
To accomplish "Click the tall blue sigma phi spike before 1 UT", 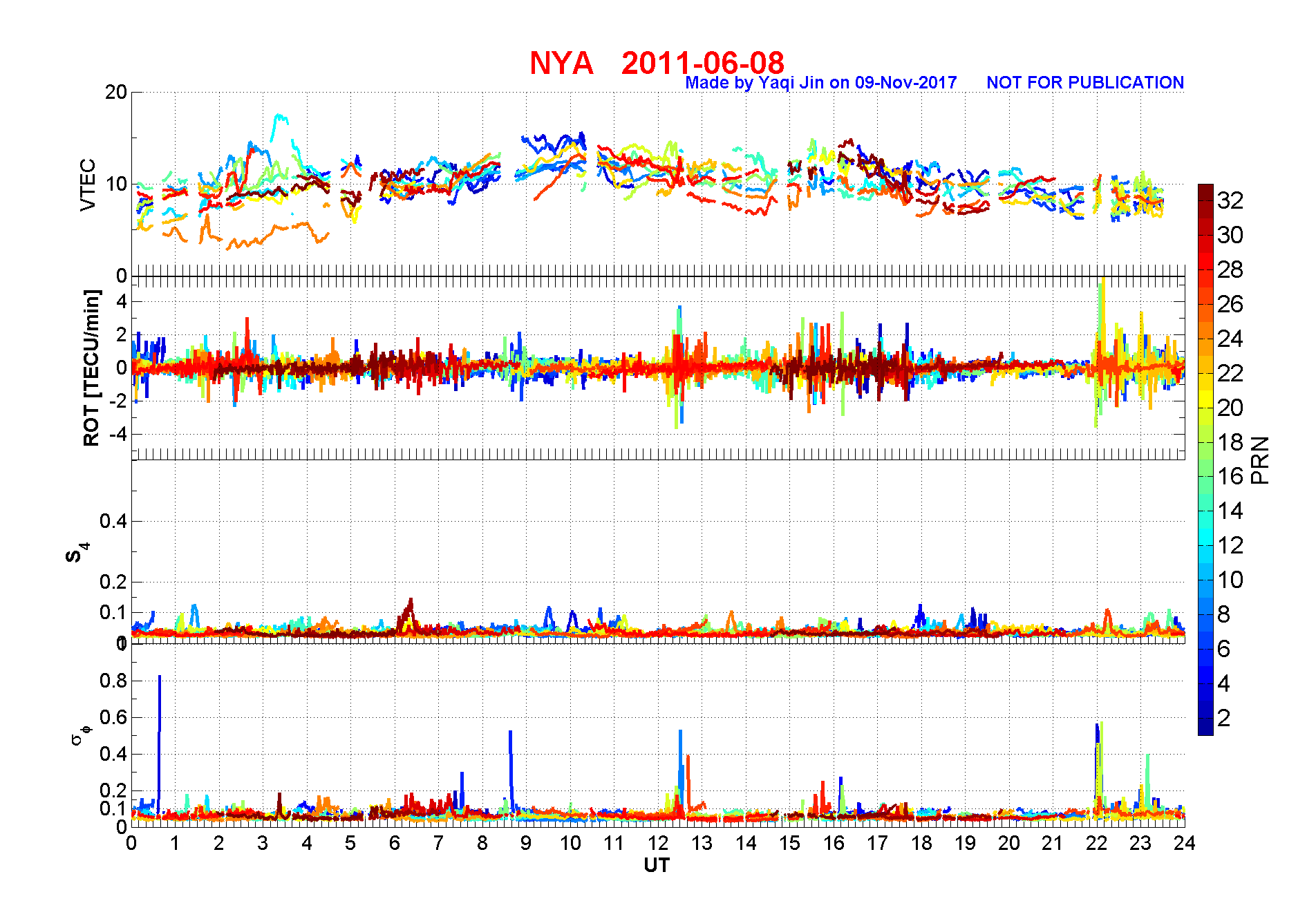I will click(x=160, y=743).
